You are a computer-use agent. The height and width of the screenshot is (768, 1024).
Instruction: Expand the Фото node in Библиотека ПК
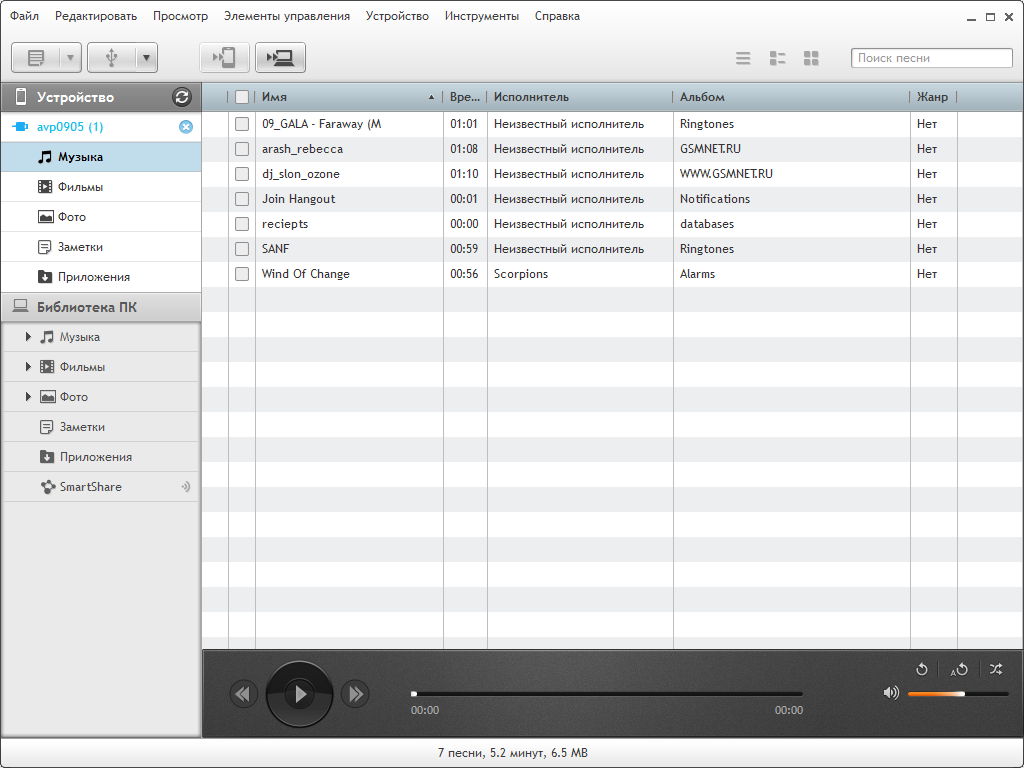(29, 397)
